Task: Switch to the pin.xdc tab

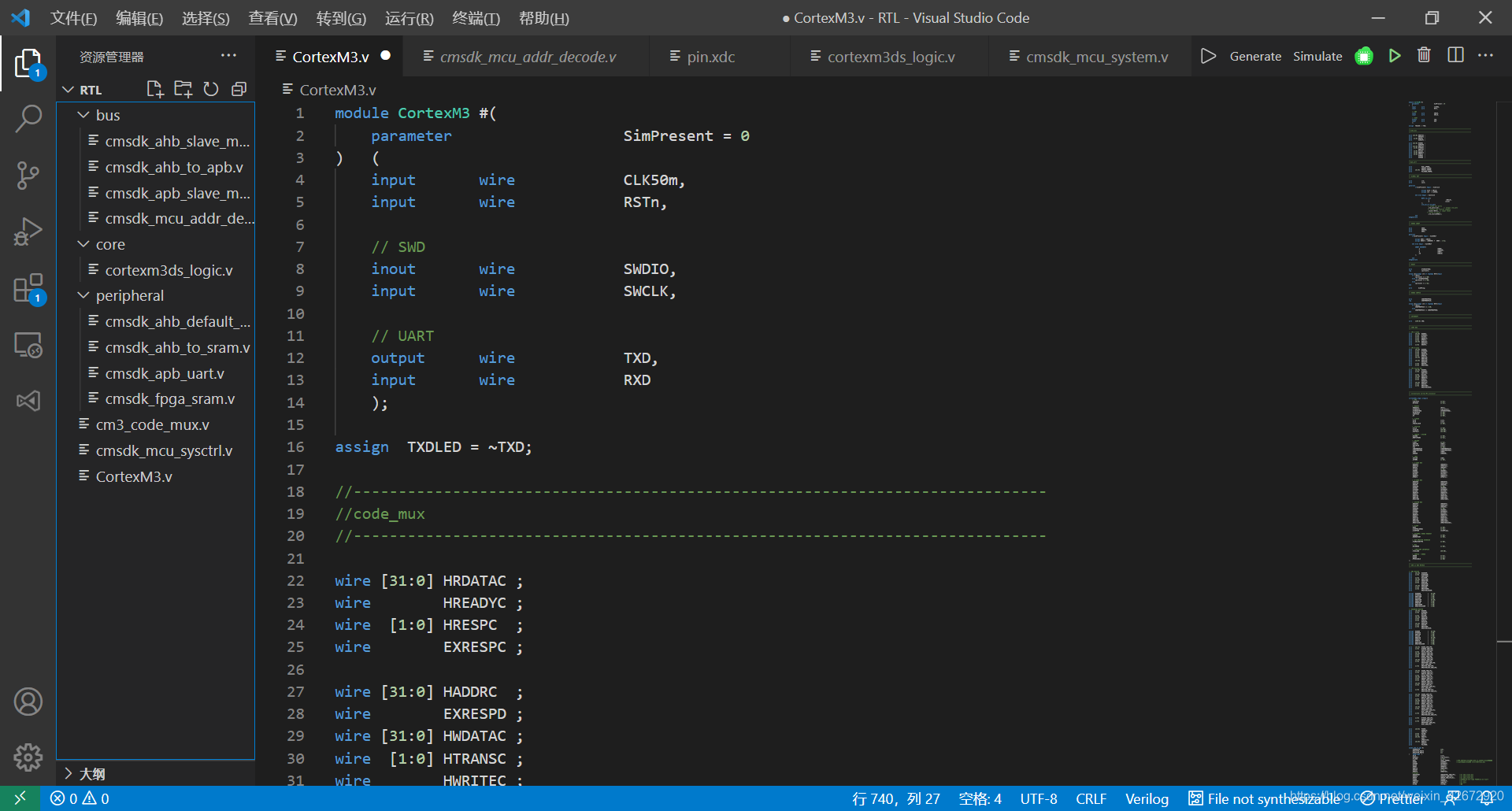Action: (x=710, y=57)
